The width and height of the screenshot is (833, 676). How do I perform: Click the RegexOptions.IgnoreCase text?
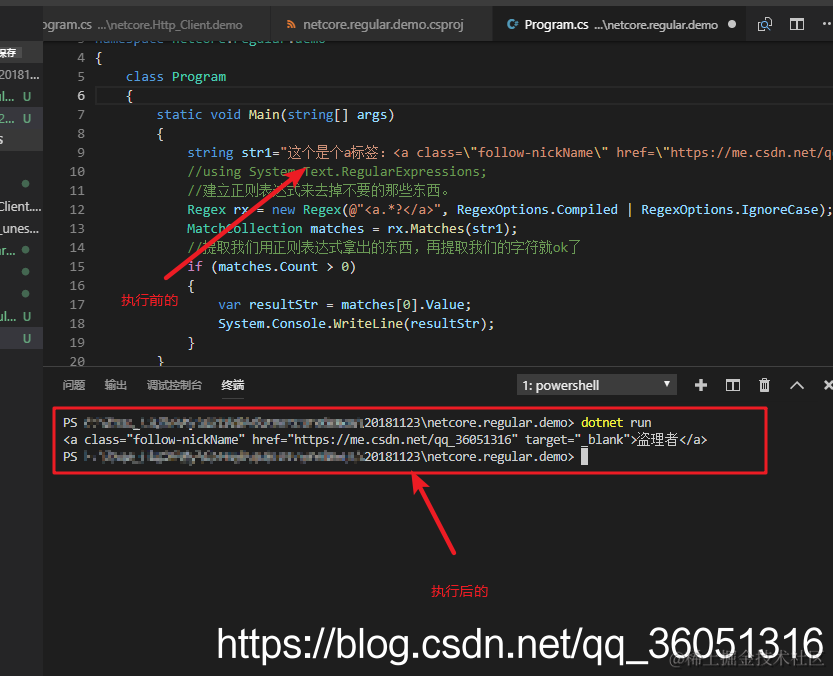point(730,209)
